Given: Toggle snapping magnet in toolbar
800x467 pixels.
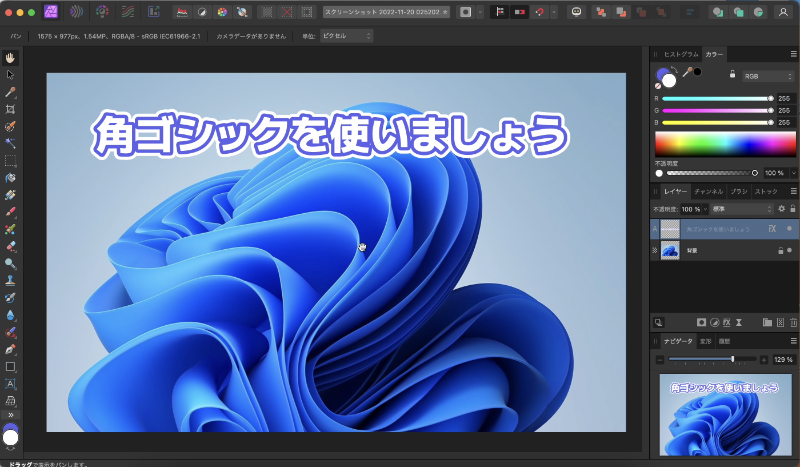Looking at the screenshot, I should click(x=540, y=12).
